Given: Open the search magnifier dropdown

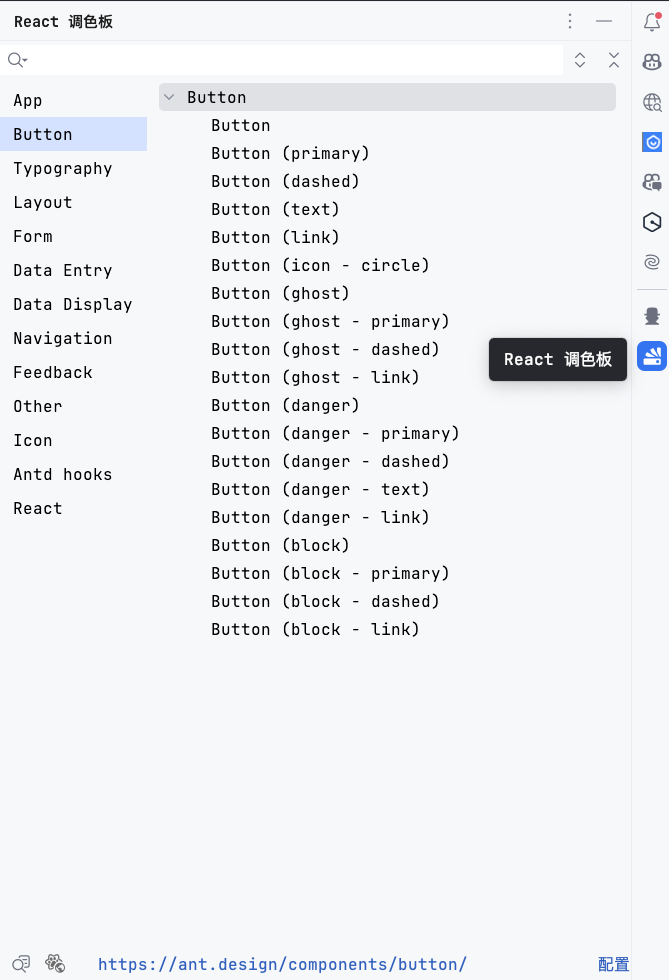Looking at the screenshot, I should pyautogui.click(x=16, y=60).
